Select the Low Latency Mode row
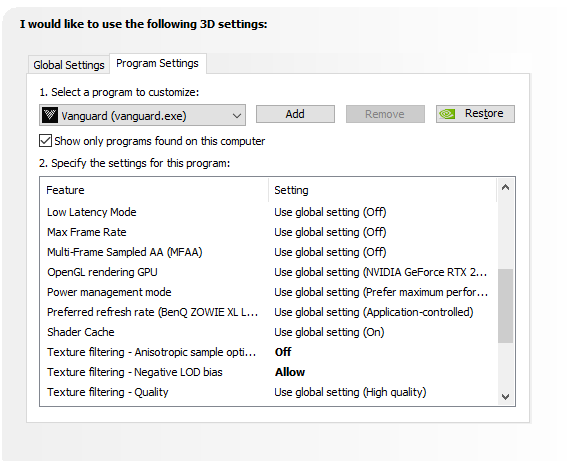This screenshot has width=567, height=461. (x=268, y=212)
